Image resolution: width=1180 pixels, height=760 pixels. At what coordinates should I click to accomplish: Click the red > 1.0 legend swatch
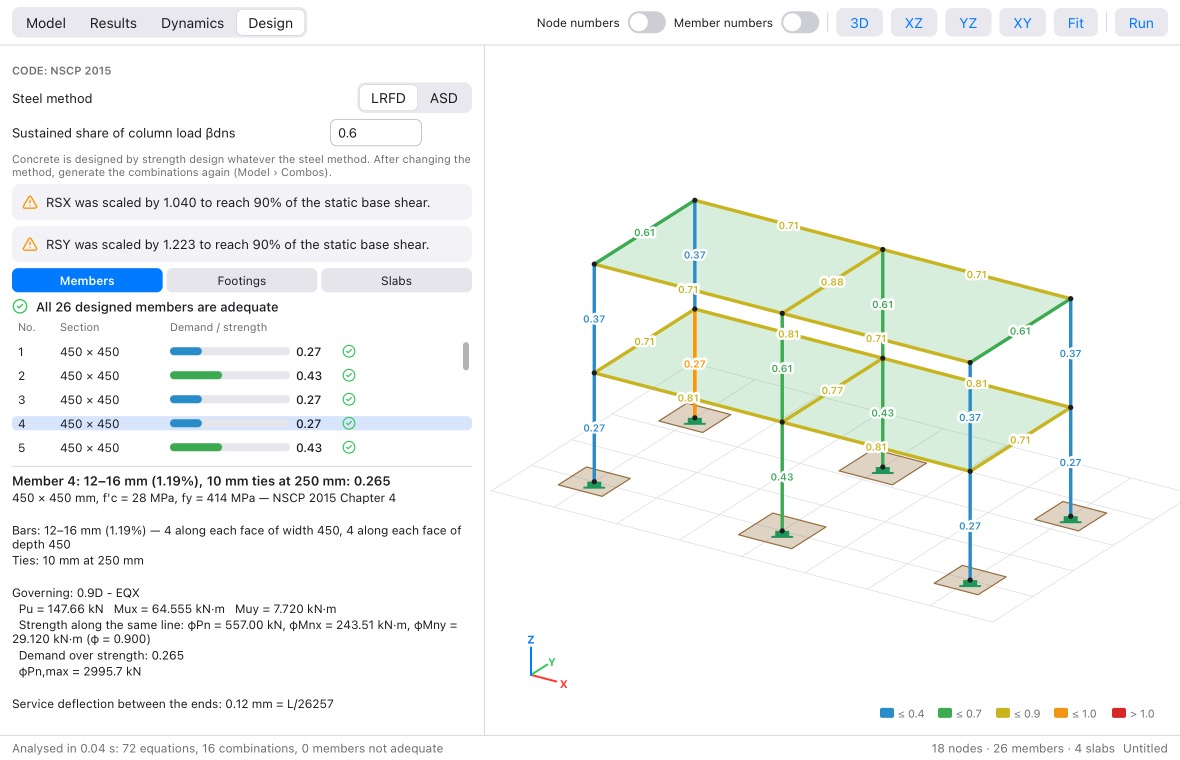(x=1118, y=713)
